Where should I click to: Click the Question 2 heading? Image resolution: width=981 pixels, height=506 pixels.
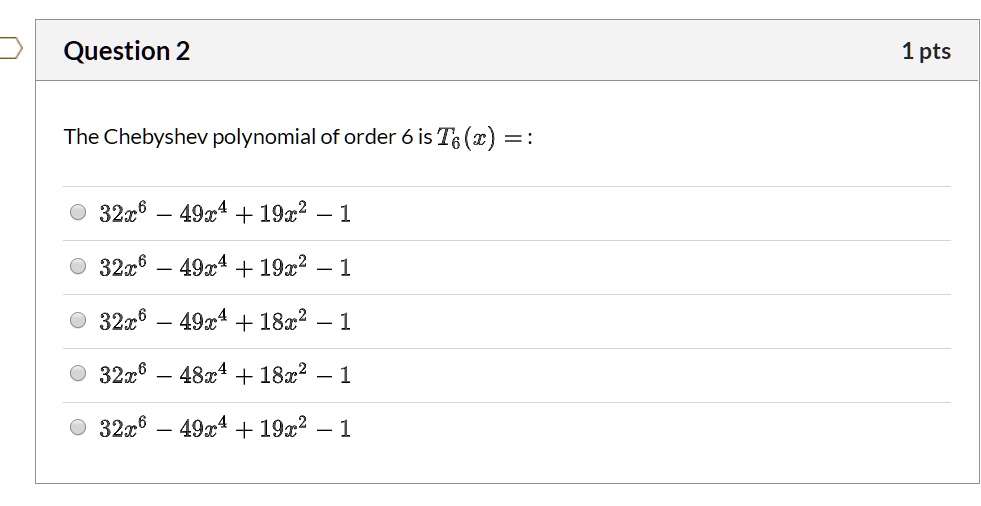(126, 51)
